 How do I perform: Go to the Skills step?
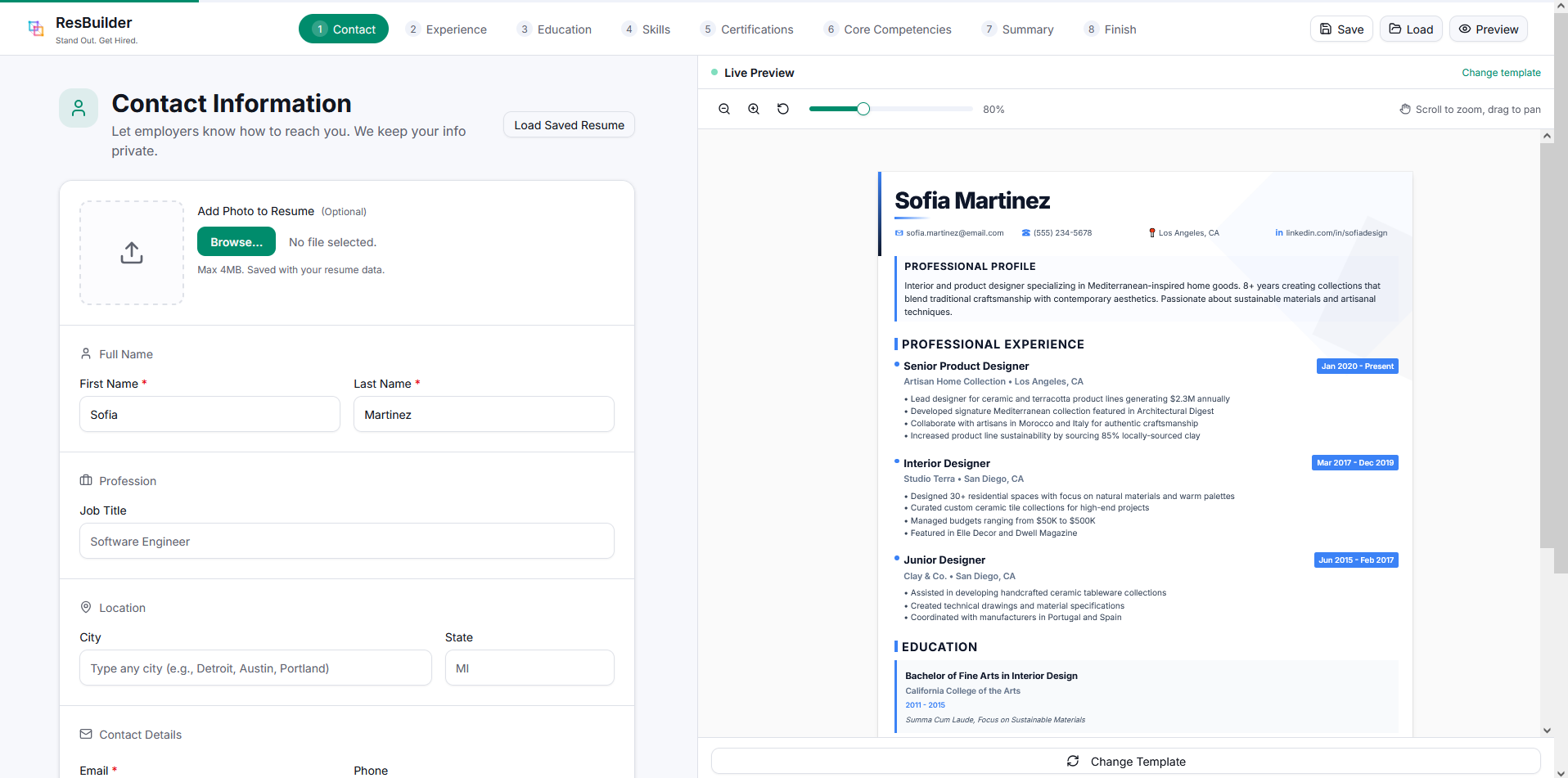(647, 29)
